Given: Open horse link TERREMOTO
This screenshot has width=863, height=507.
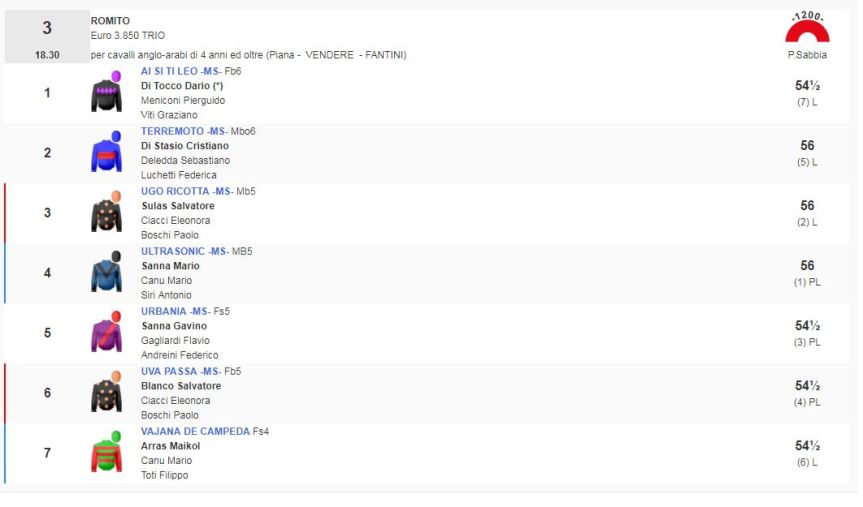Looking at the screenshot, I should point(173,131).
